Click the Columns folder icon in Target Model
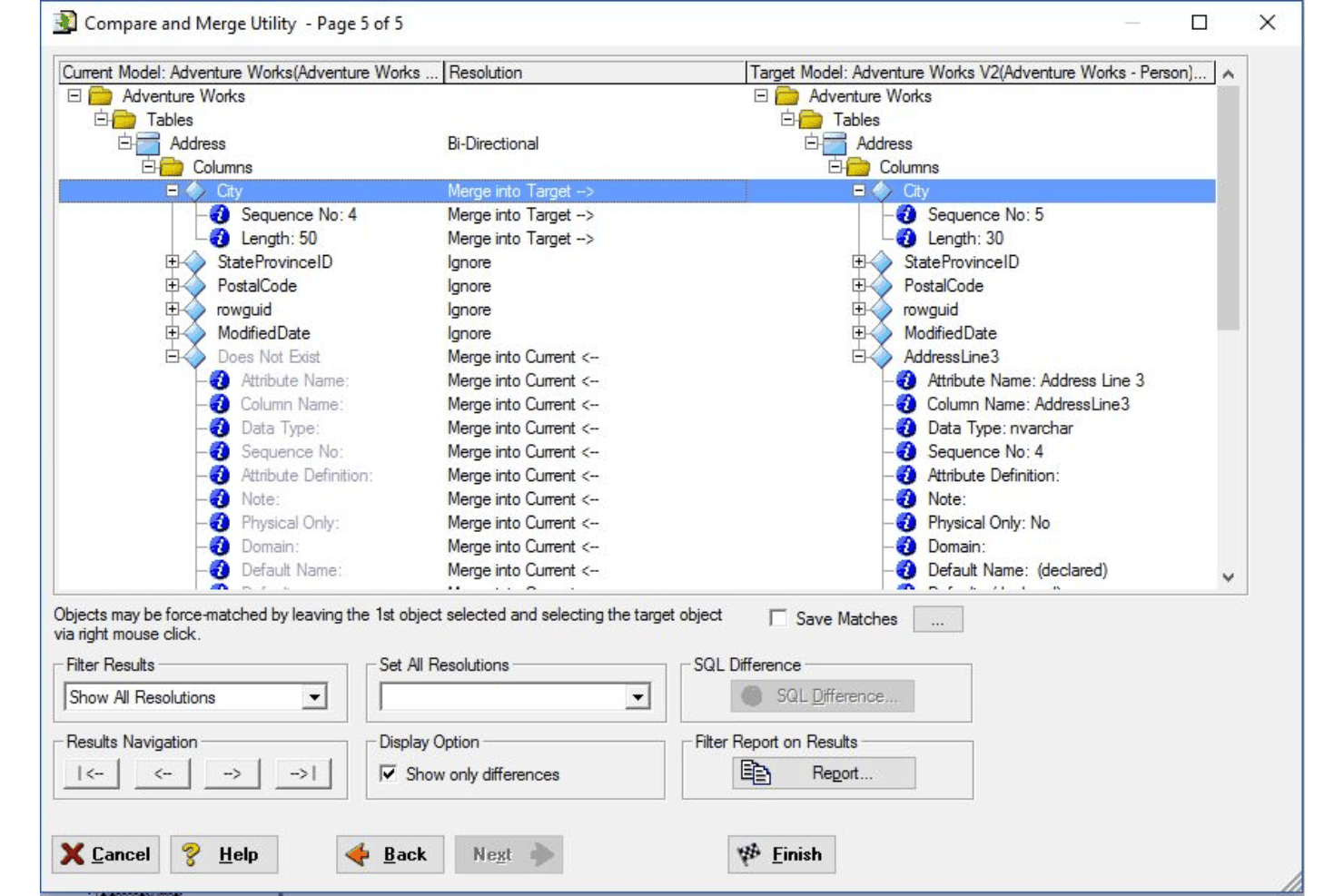1344x896 pixels. pyautogui.click(x=858, y=167)
